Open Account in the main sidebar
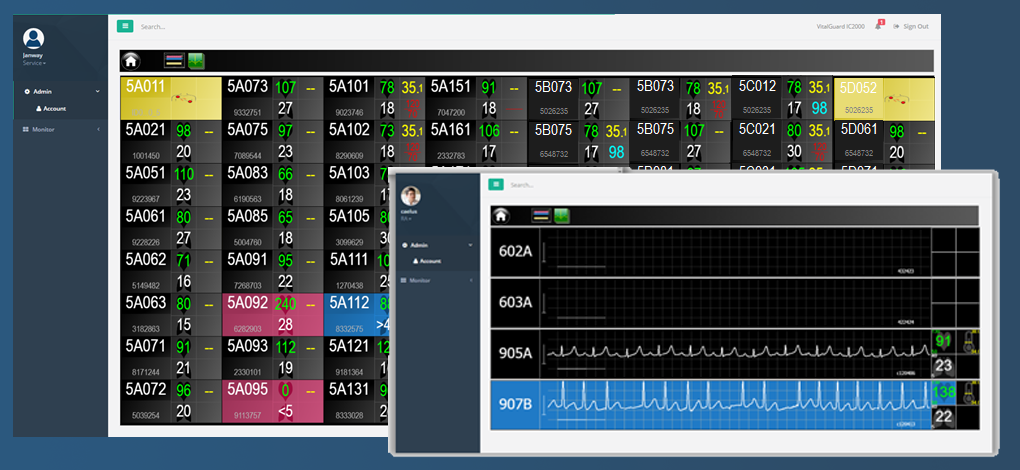The width and height of the screenshot is (1020, 470). tap(53, 108)
